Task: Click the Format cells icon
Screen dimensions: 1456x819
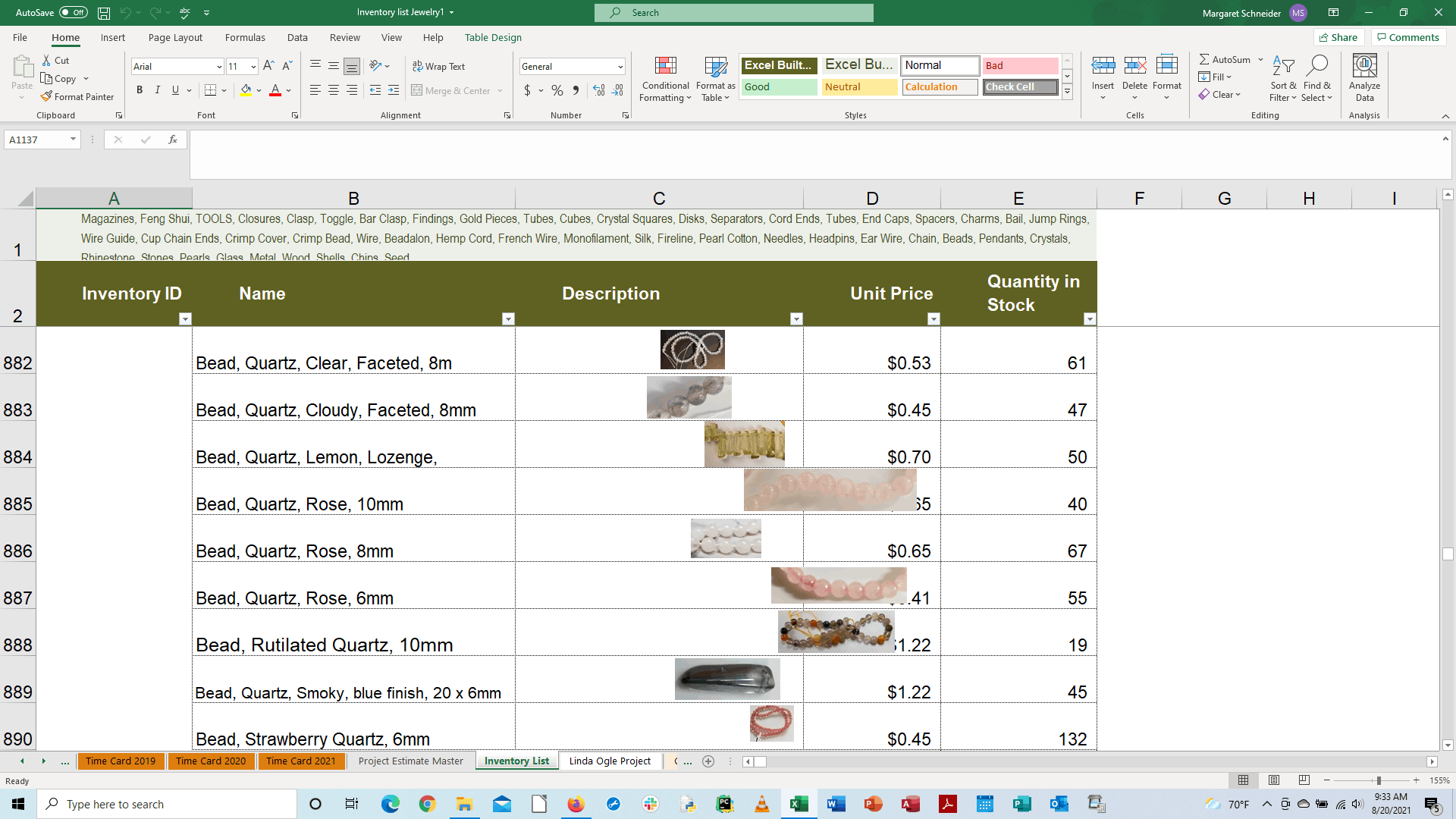Action: tap(1166, 66)
